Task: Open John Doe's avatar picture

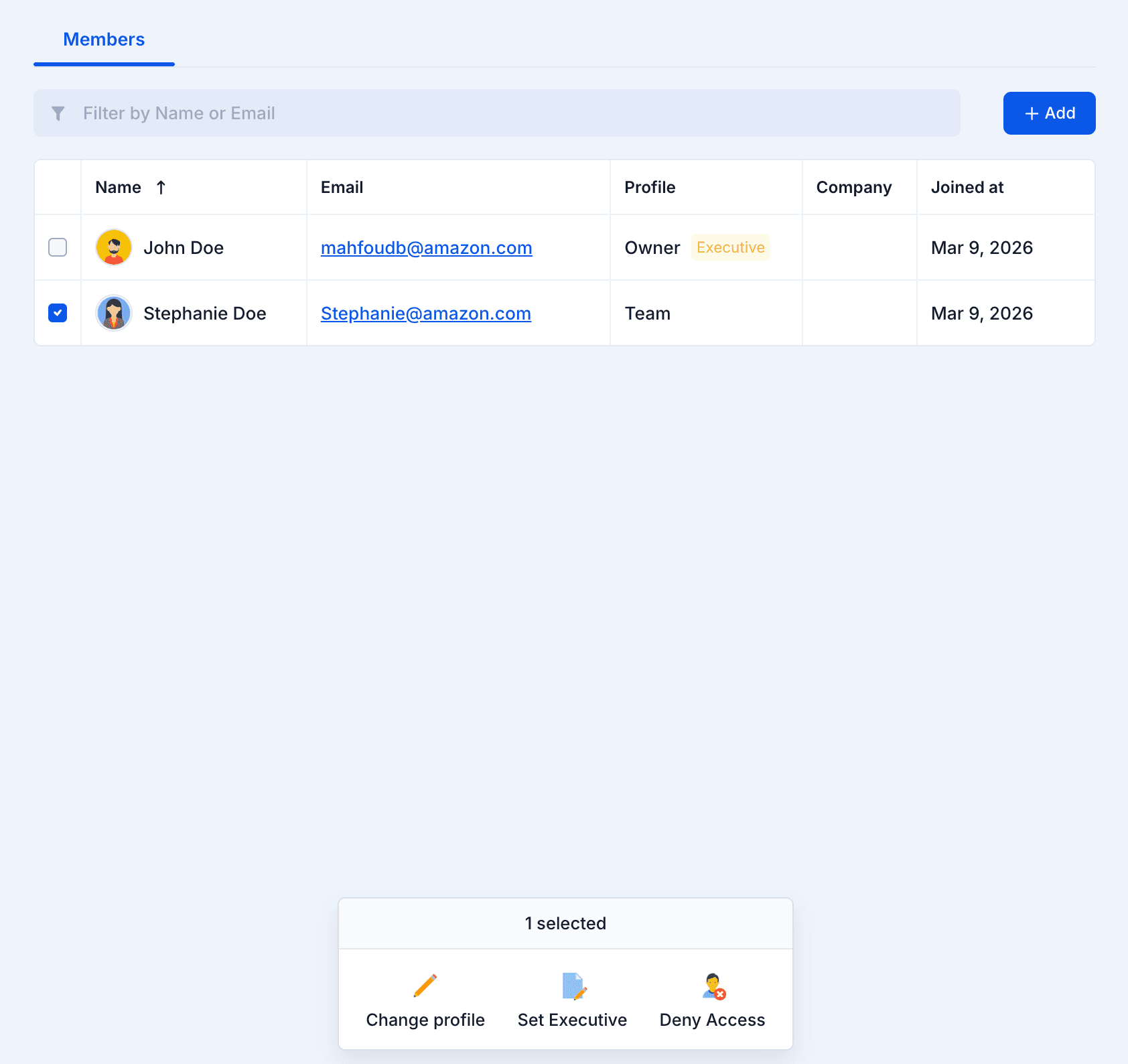Action: [114, 247]
